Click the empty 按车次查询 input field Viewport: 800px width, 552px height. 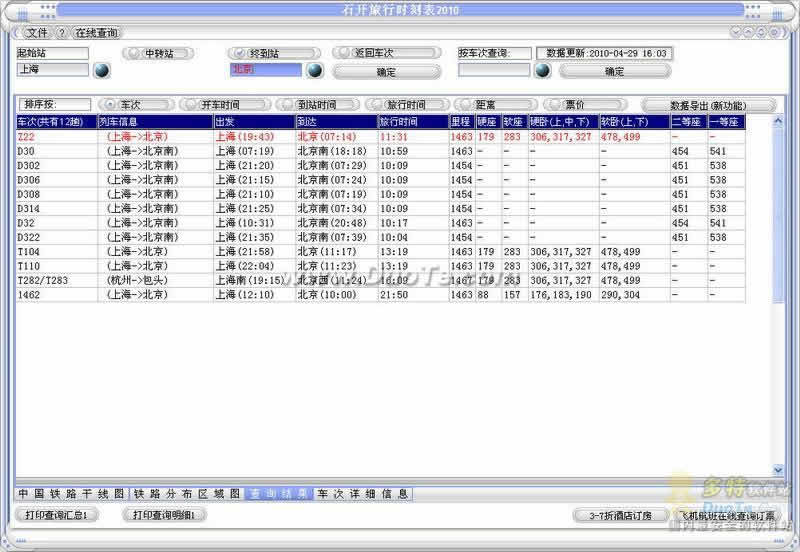[494, 69]
